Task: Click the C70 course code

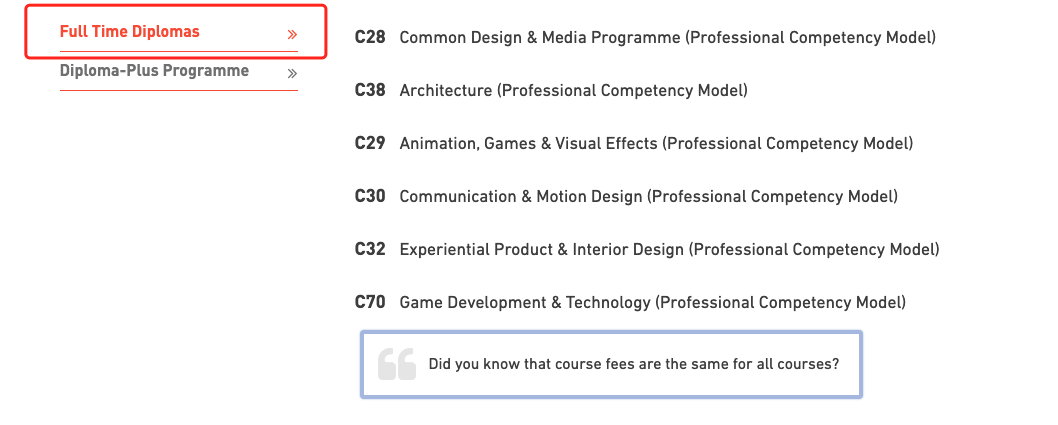Action: click(370, 302)
